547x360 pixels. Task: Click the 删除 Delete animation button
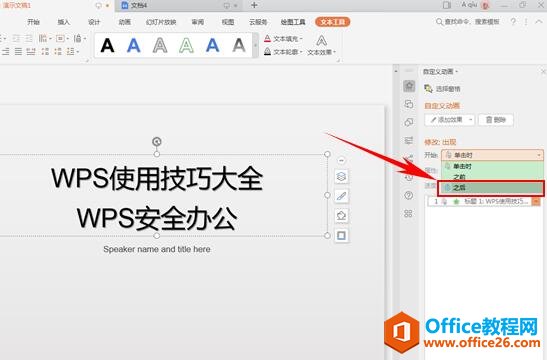[496, 120]
